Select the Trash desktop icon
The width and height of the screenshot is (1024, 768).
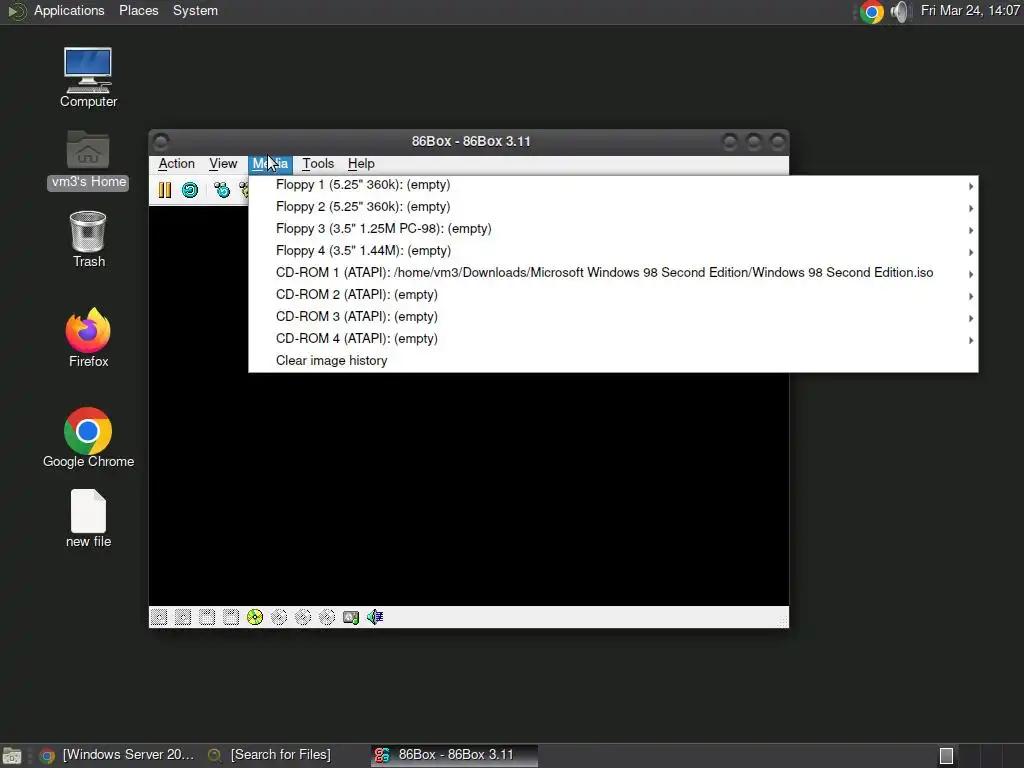coord(88,239)
